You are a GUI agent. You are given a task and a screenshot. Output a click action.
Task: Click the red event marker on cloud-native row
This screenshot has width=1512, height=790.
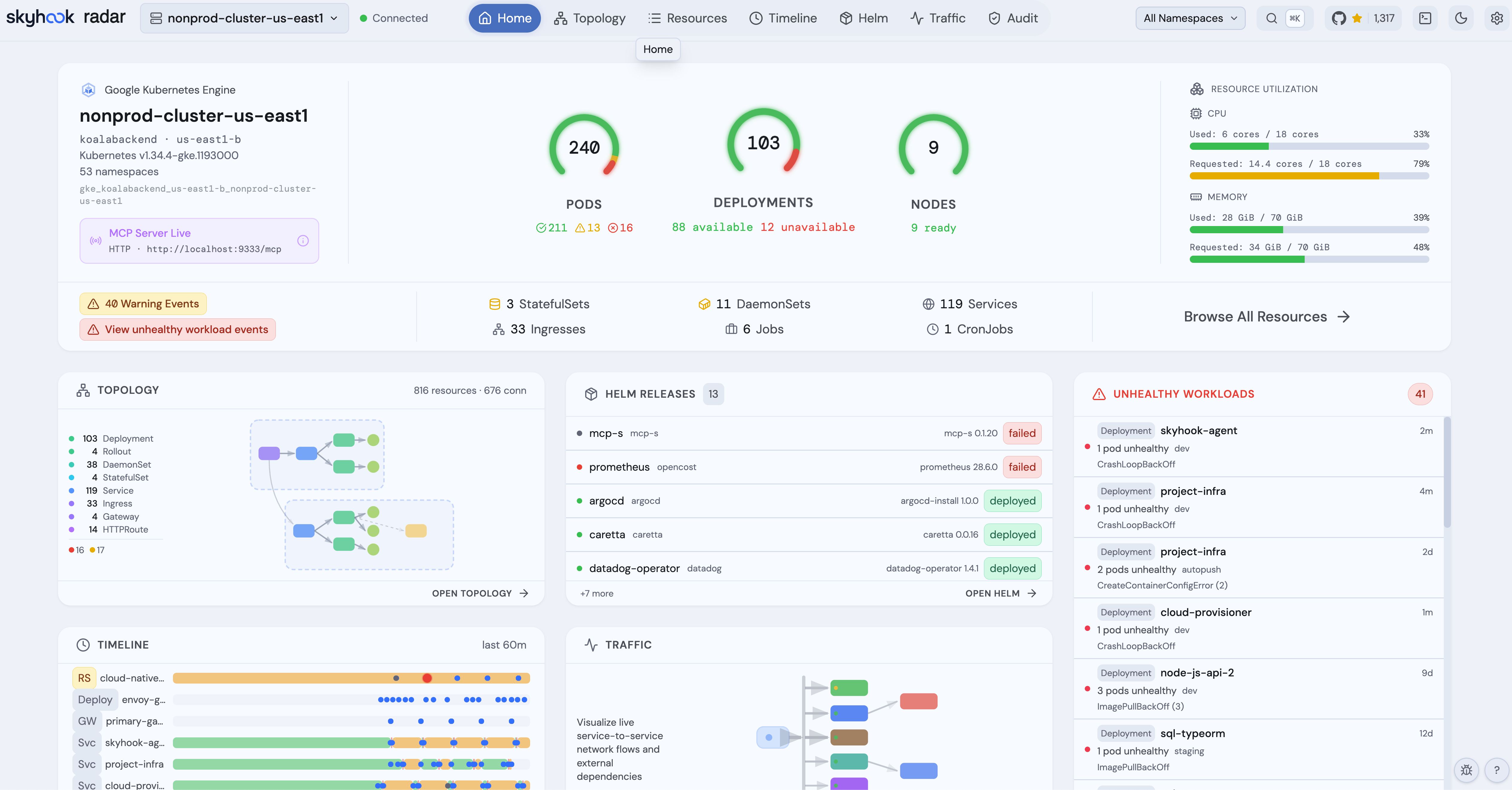click(x=427, y=678)
